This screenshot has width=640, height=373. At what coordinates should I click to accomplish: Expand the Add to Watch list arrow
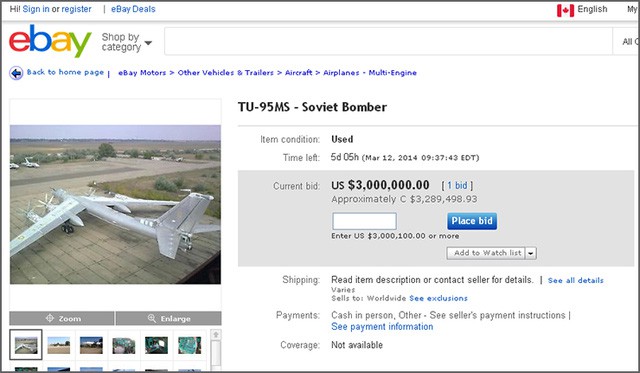click(531, 253)
